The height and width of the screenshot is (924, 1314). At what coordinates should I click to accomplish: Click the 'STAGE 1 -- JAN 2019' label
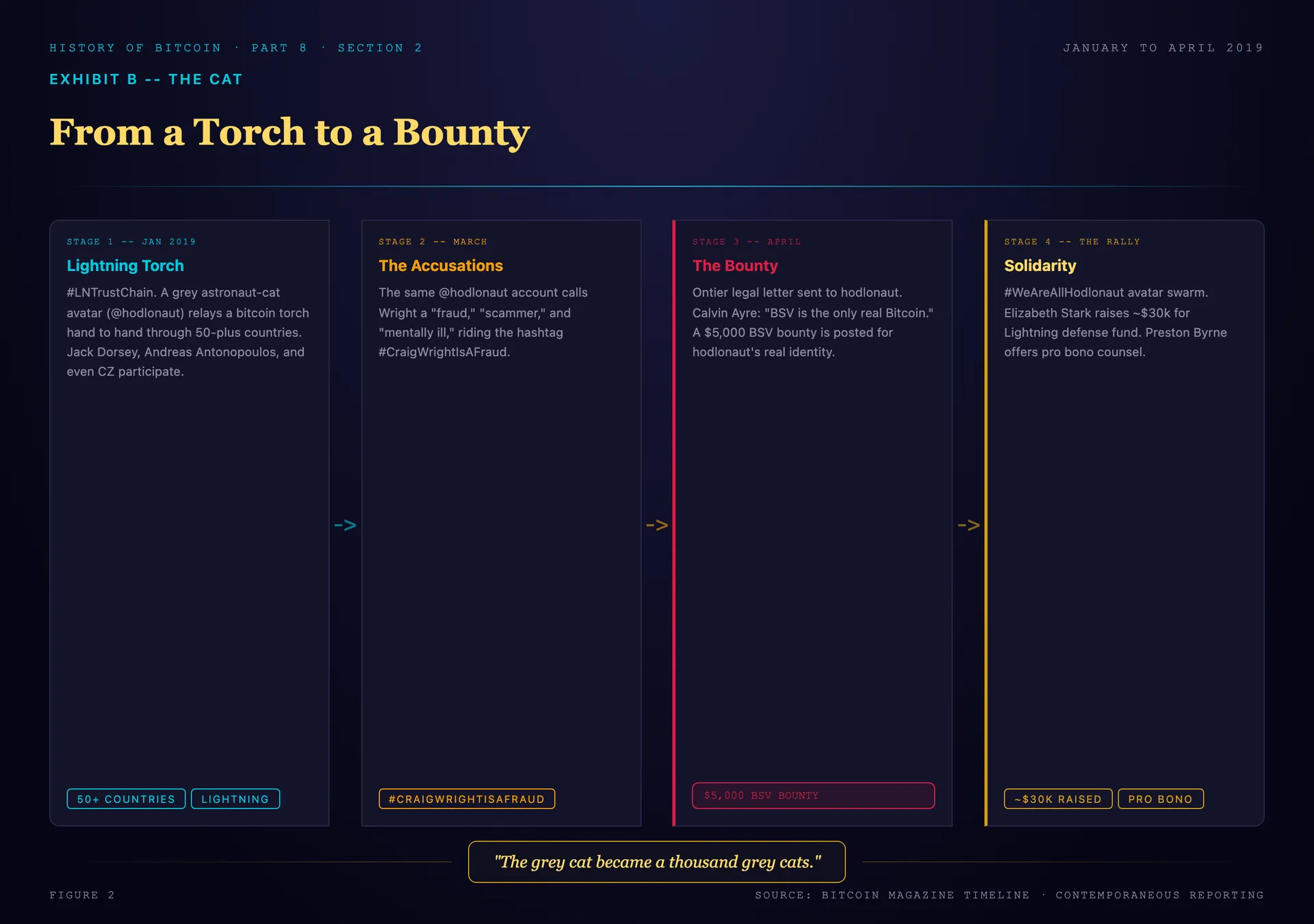point(131,242)
